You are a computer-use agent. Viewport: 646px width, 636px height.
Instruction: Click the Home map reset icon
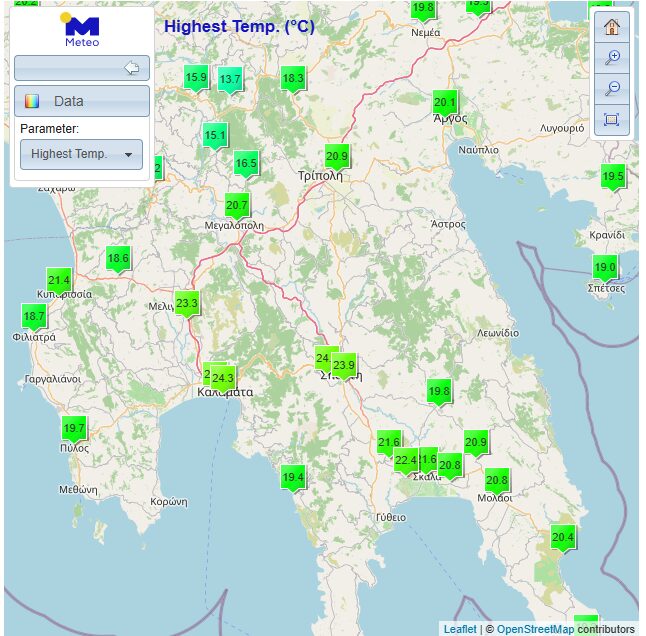point(612,27)
